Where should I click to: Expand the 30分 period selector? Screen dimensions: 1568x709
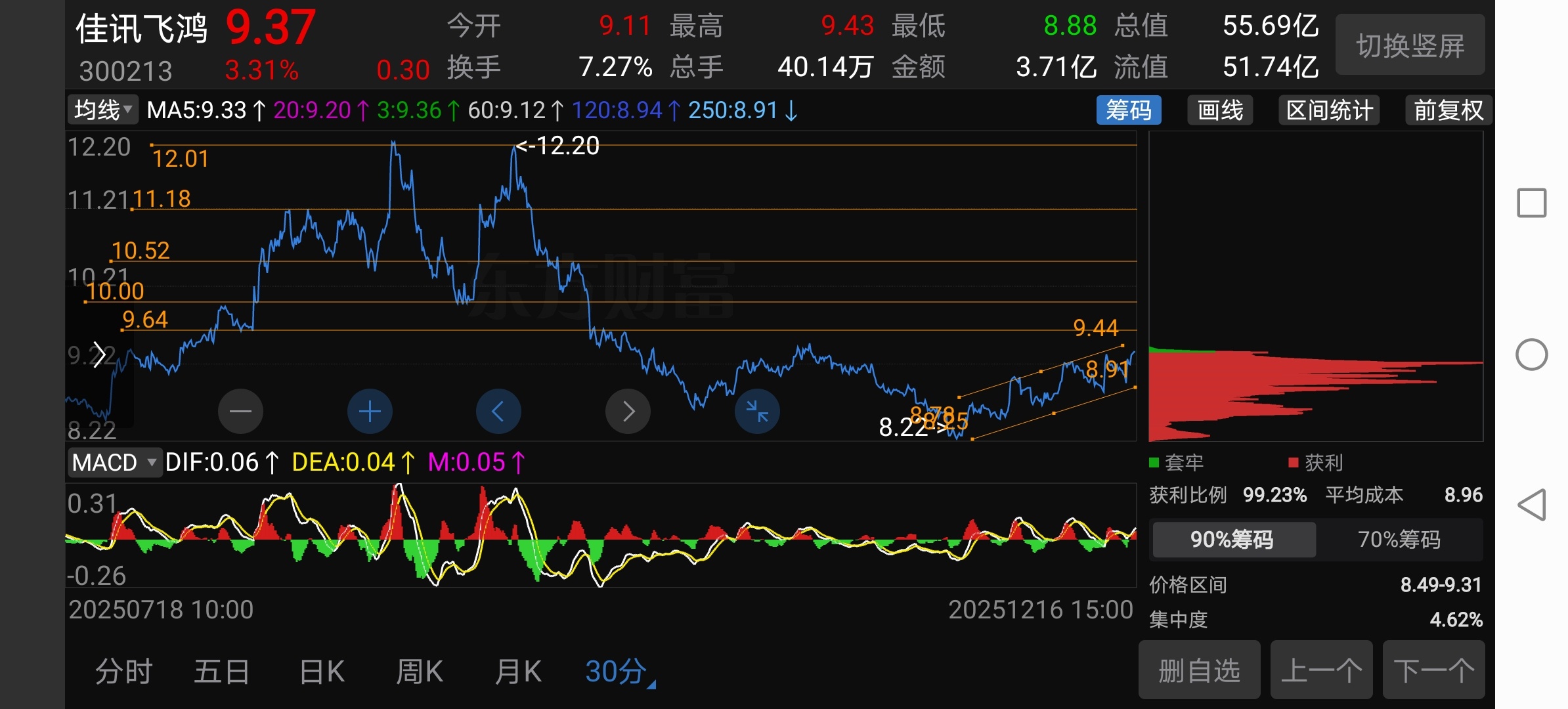[619, 672]
